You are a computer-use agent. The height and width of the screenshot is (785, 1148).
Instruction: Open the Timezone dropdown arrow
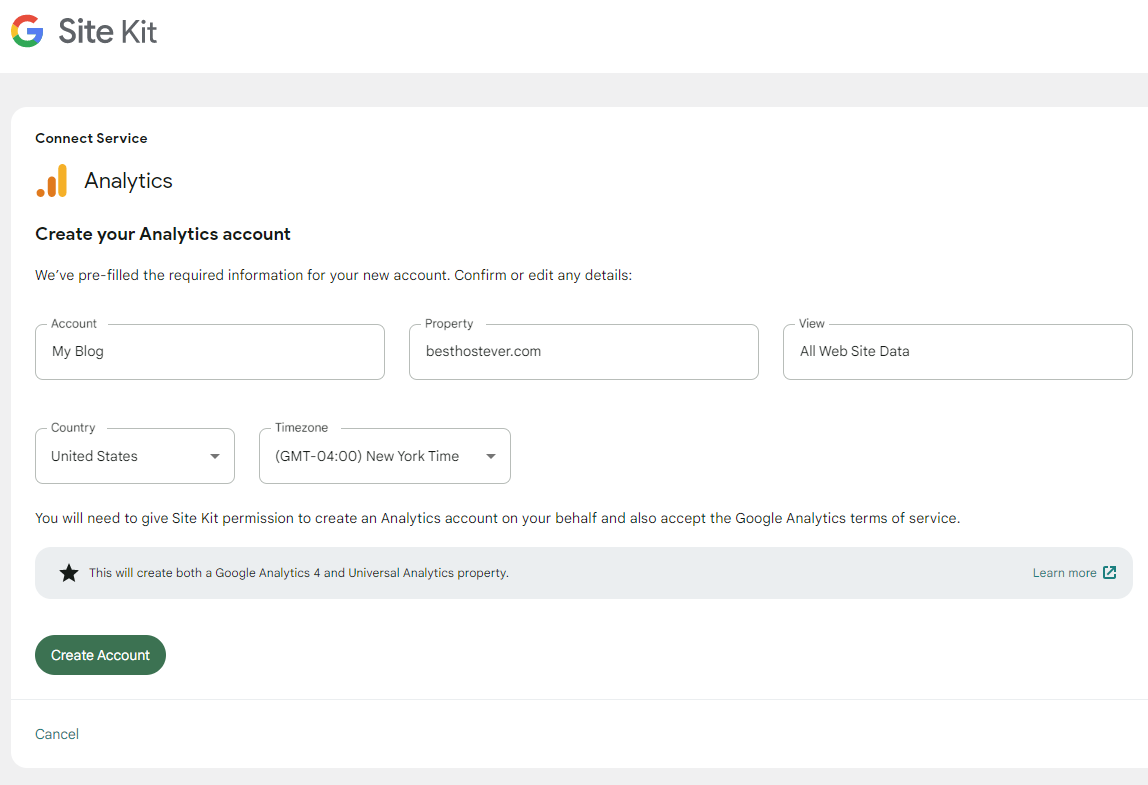tap(491, 456)
